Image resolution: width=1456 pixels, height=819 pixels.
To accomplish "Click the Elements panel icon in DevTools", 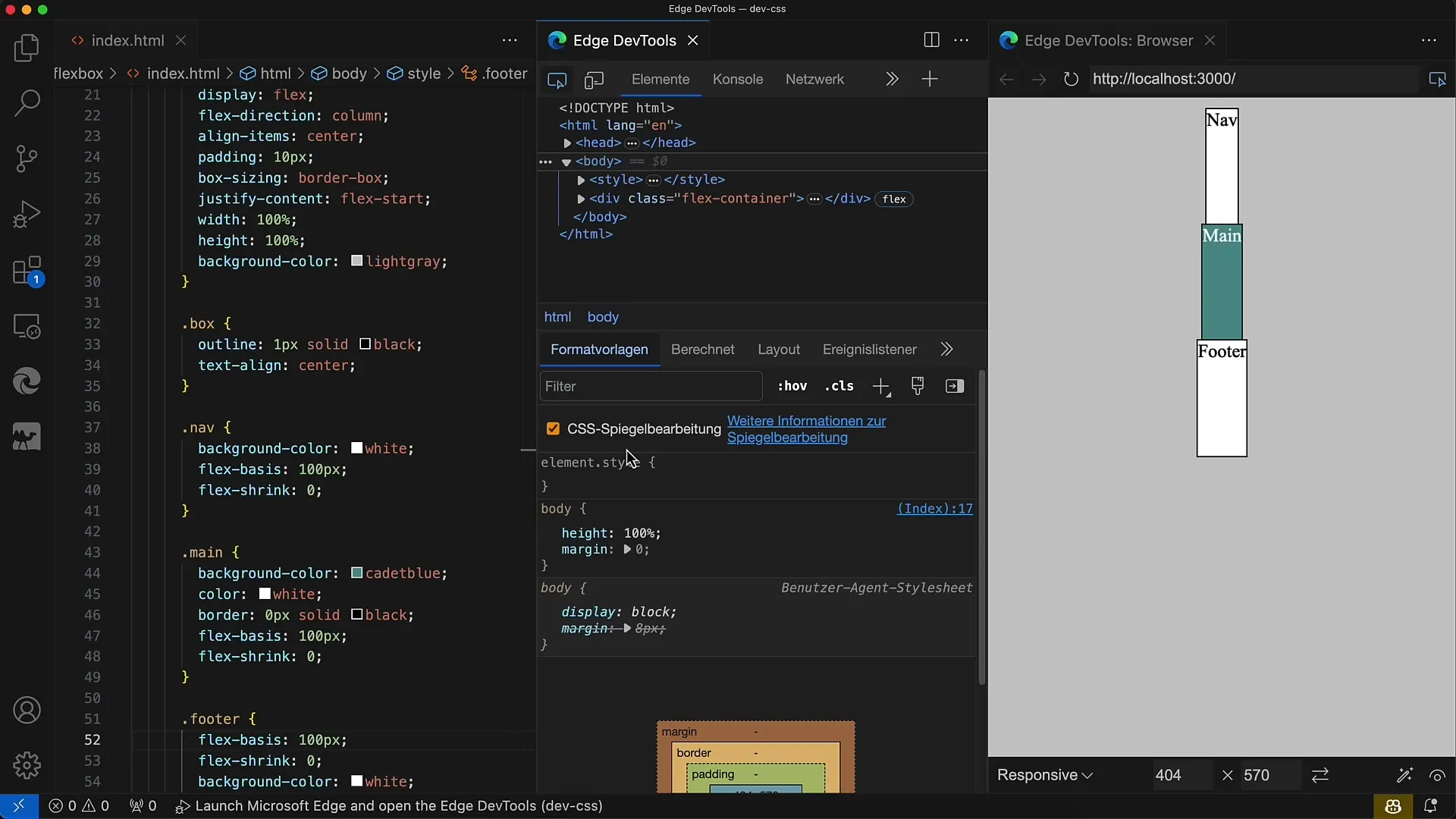I will pyautogui.click(x=659, y=78).
